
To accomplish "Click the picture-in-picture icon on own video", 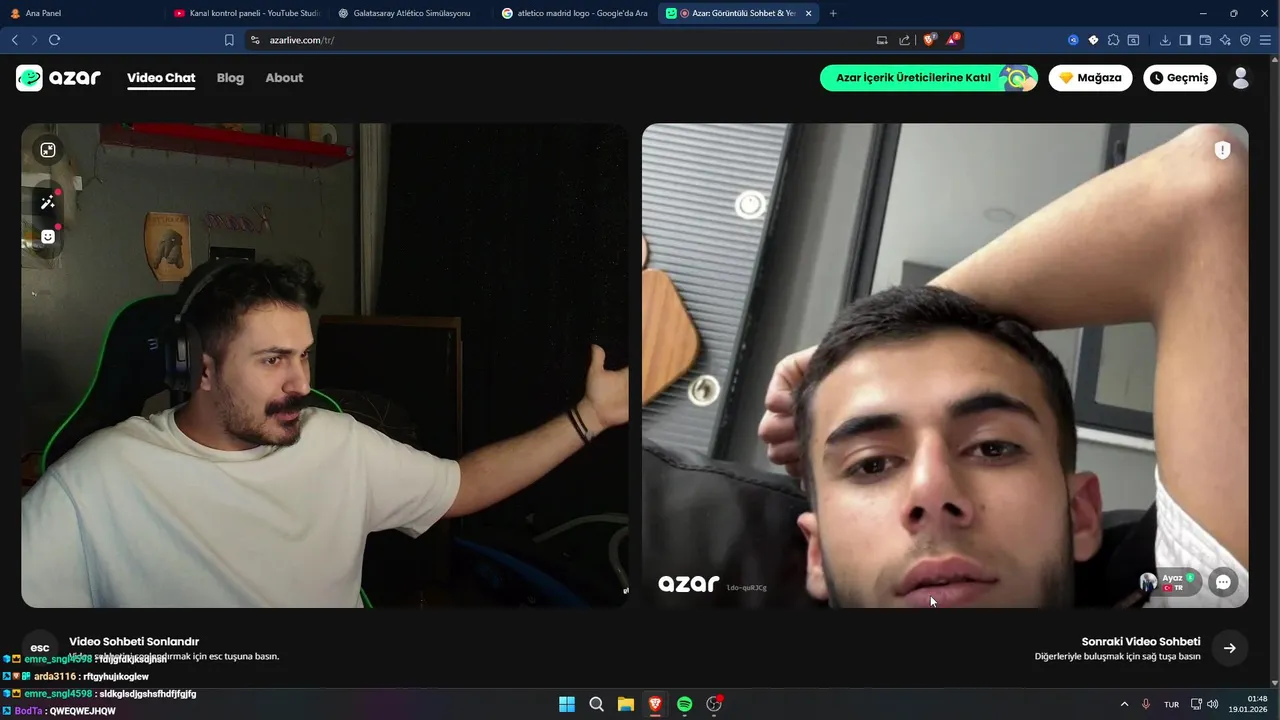I will coord(48,150).
